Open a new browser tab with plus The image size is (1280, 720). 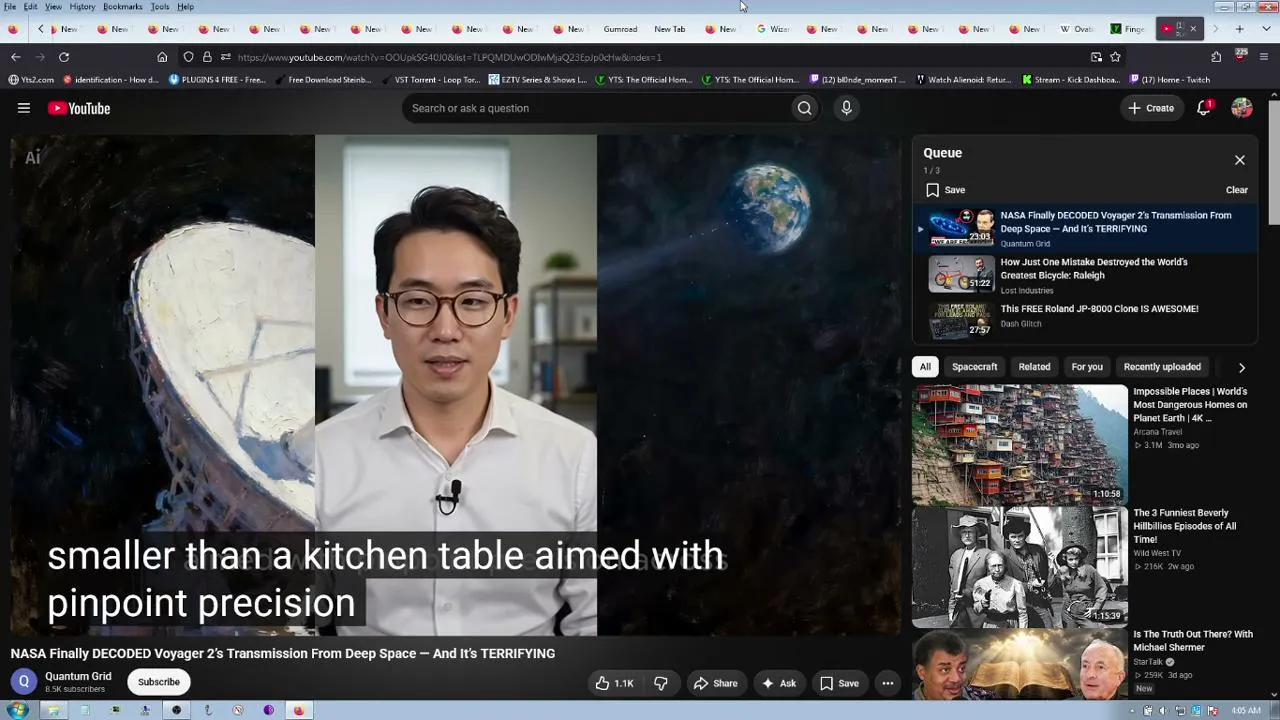point(1240,29)
